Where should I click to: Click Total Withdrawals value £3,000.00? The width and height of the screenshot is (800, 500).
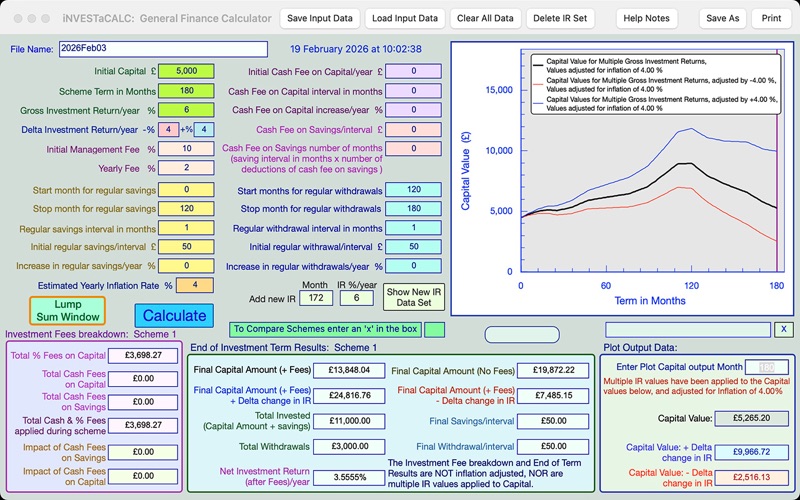(349, 446)
